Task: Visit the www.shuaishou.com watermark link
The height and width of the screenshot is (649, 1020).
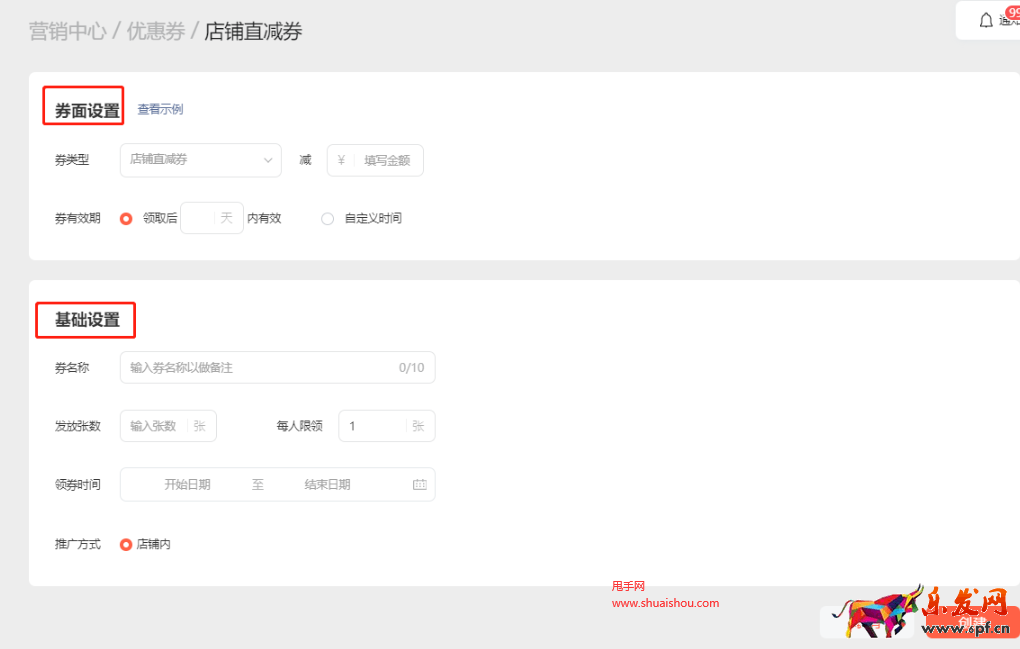Action: [667, 603]
